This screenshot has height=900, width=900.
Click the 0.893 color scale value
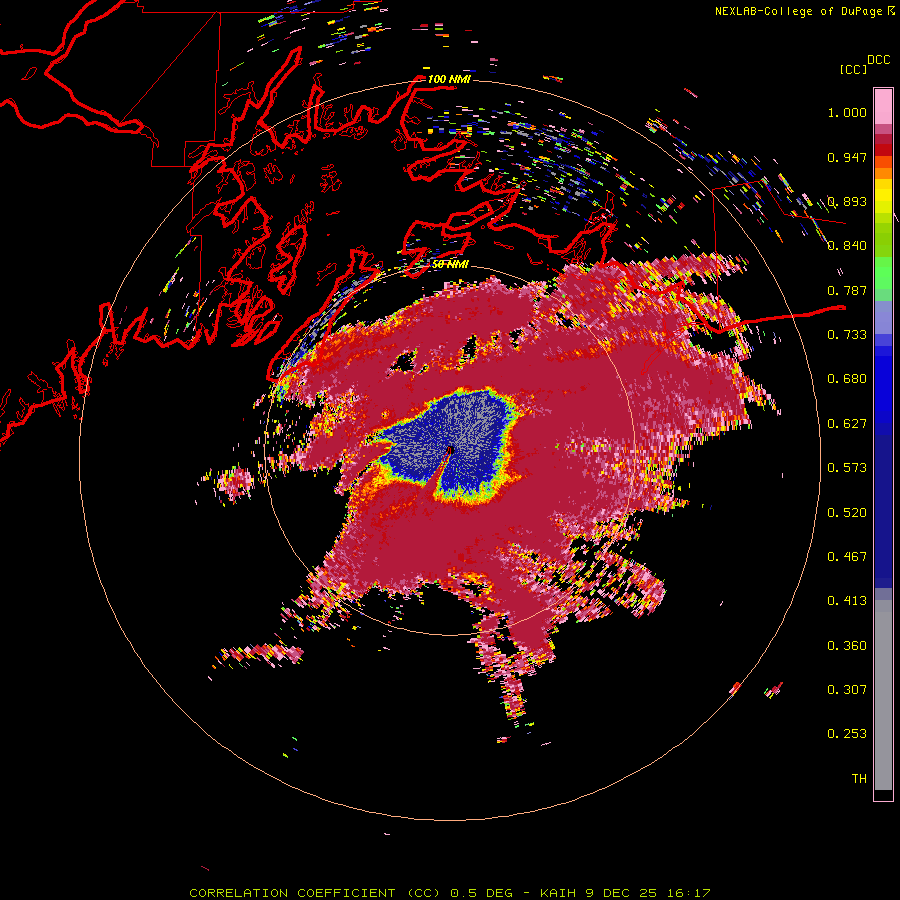(847, 201)
